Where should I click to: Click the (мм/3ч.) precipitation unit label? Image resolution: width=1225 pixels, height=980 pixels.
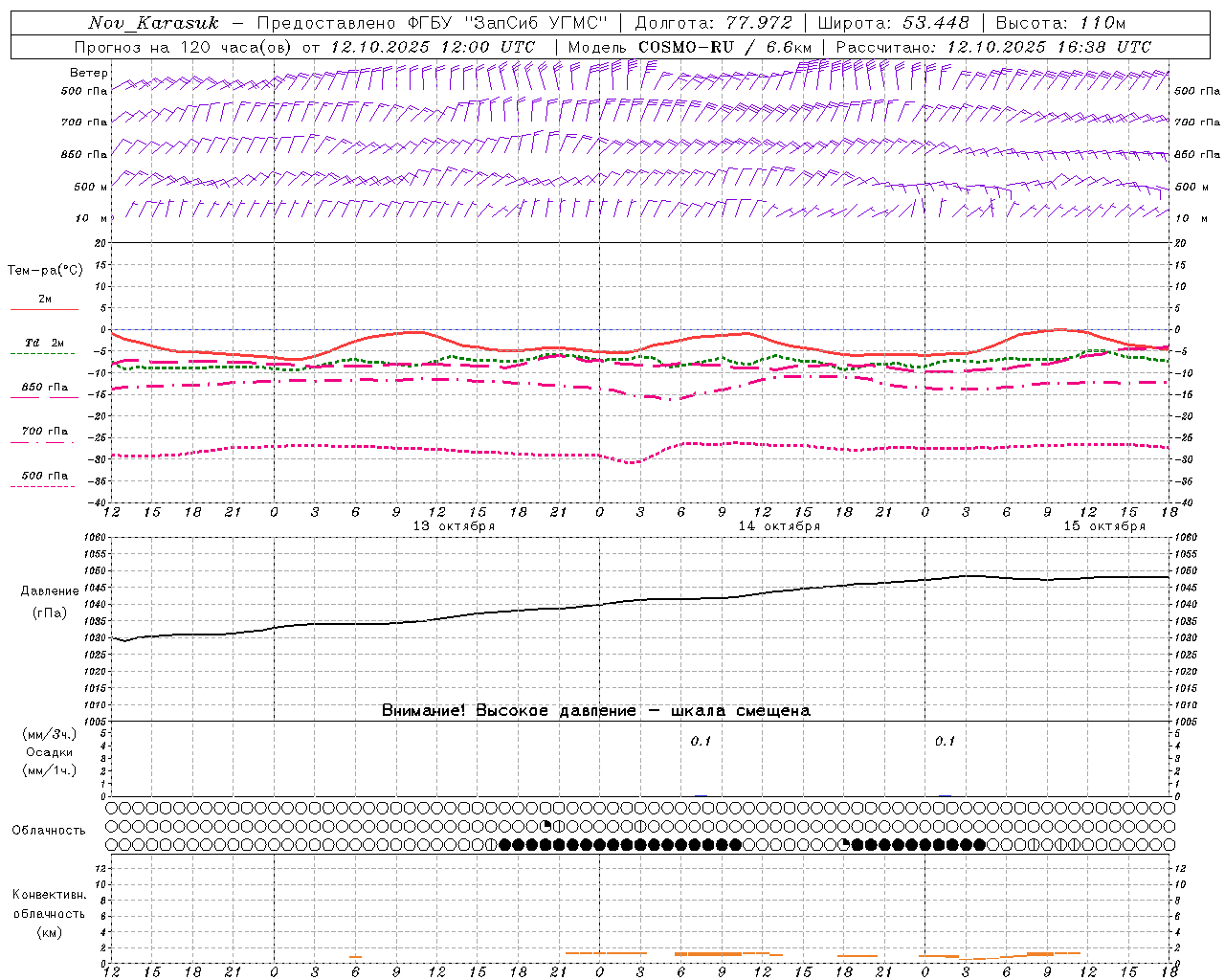pos(50,734)
